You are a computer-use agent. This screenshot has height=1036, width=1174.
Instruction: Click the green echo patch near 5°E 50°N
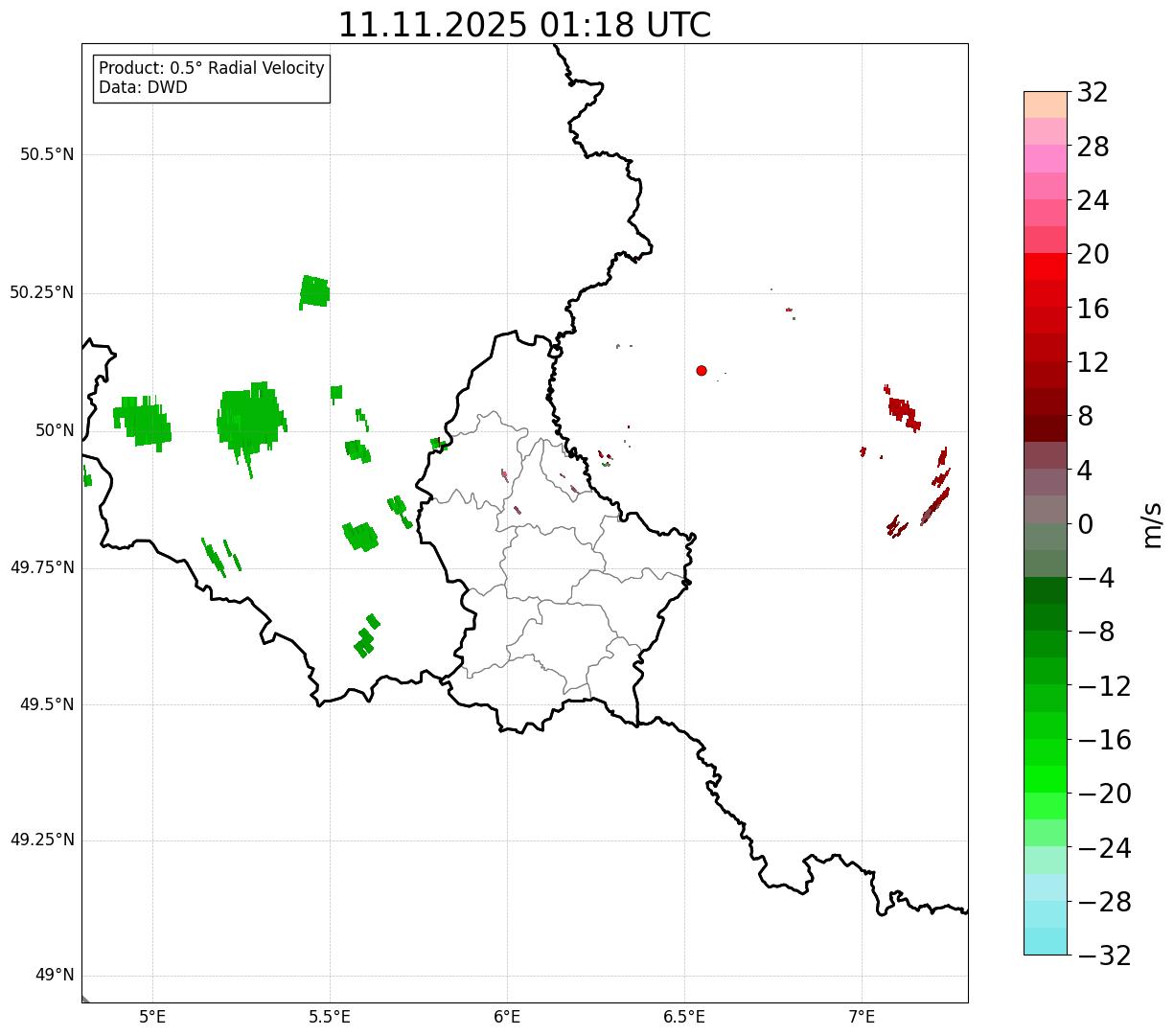point(144,422)
